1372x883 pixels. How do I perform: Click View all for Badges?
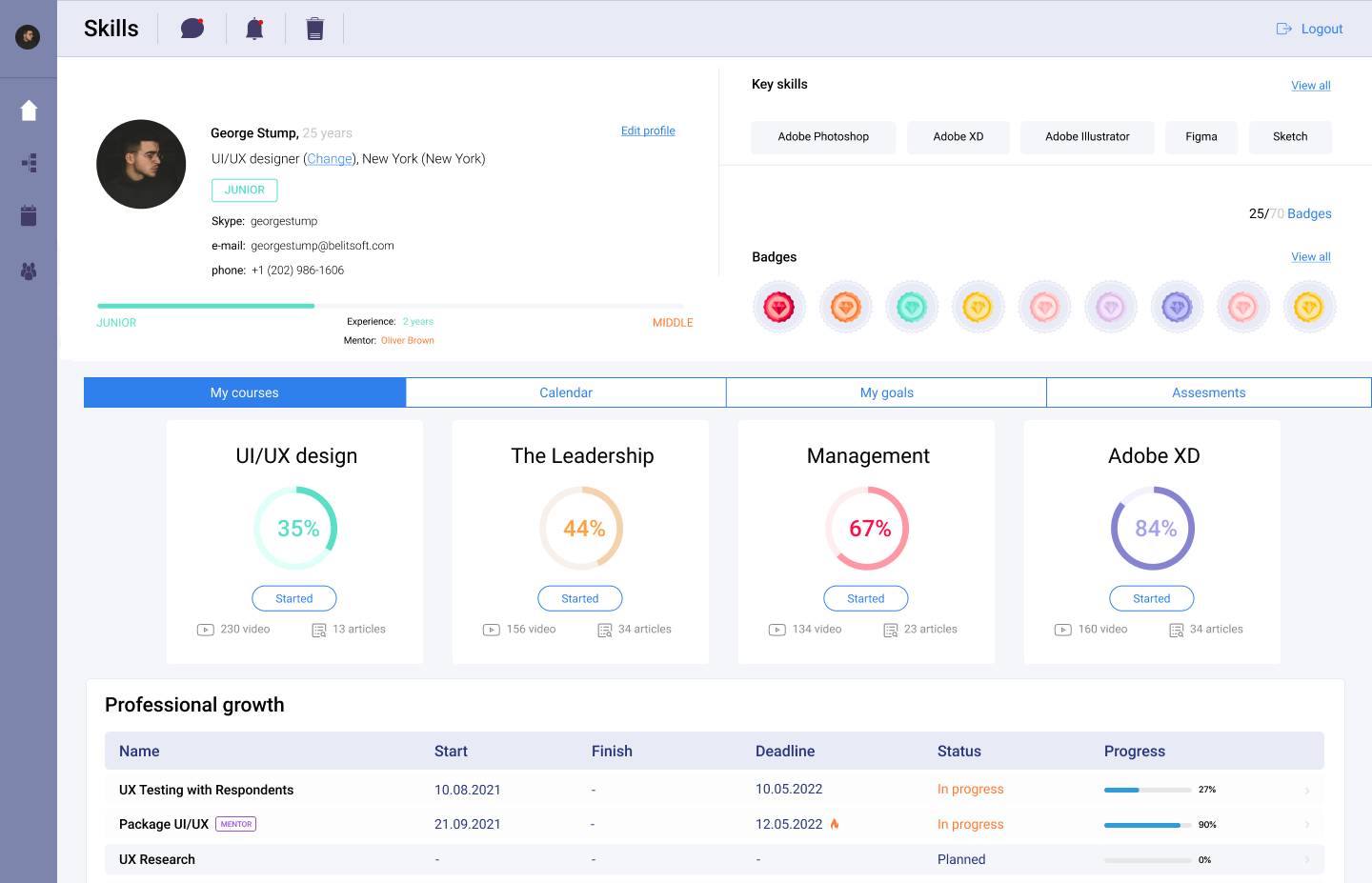(1311, 257)
